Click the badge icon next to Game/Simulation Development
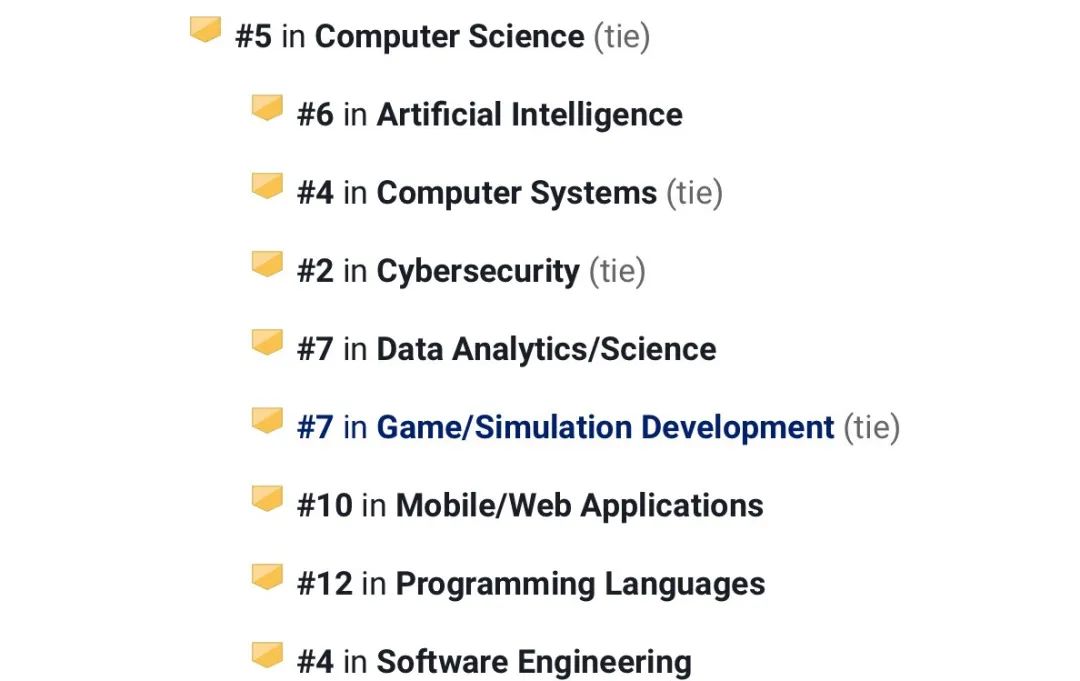The width and height of the screenshot is (1080, 681). (267, 421)
